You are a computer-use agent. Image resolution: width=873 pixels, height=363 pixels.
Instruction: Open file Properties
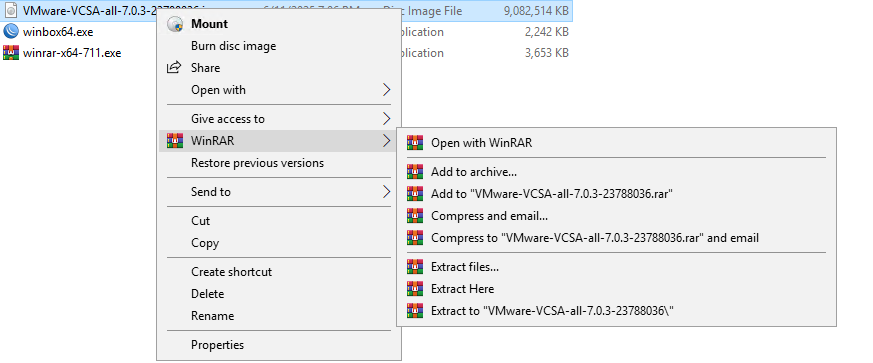point(279,345)
